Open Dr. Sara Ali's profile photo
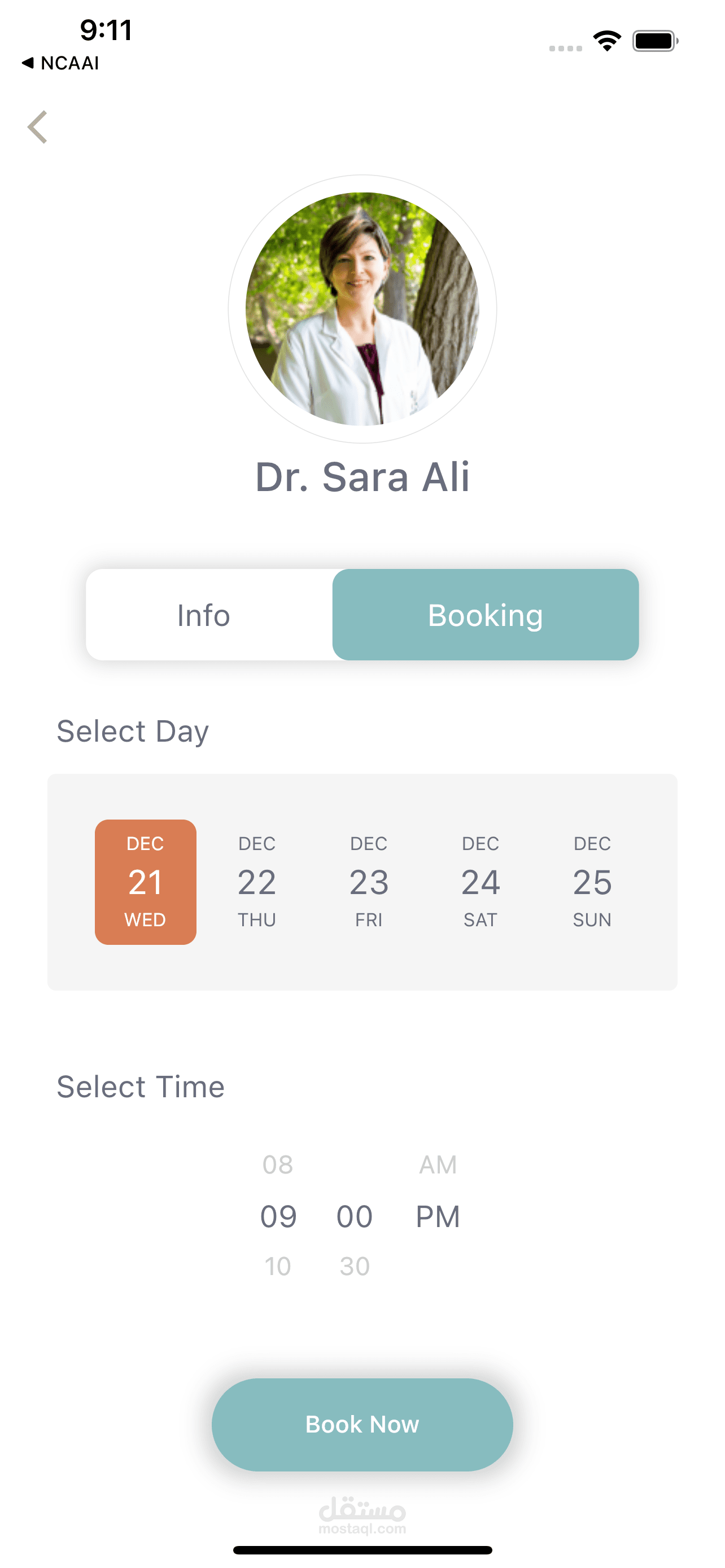The width and height of the screenshot is (725, 1568). click(x=362, y=309)
